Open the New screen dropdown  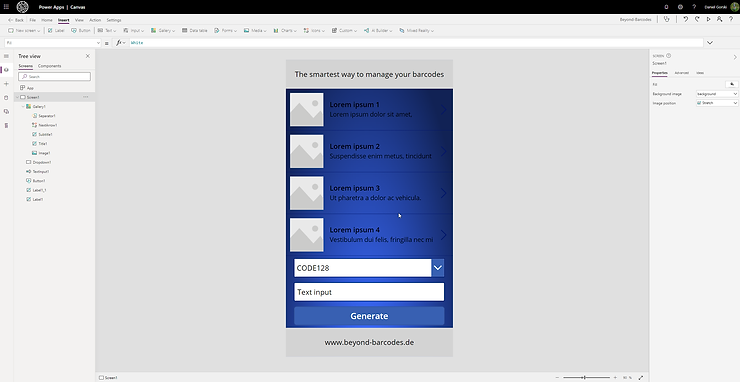[x=24, y=30]
